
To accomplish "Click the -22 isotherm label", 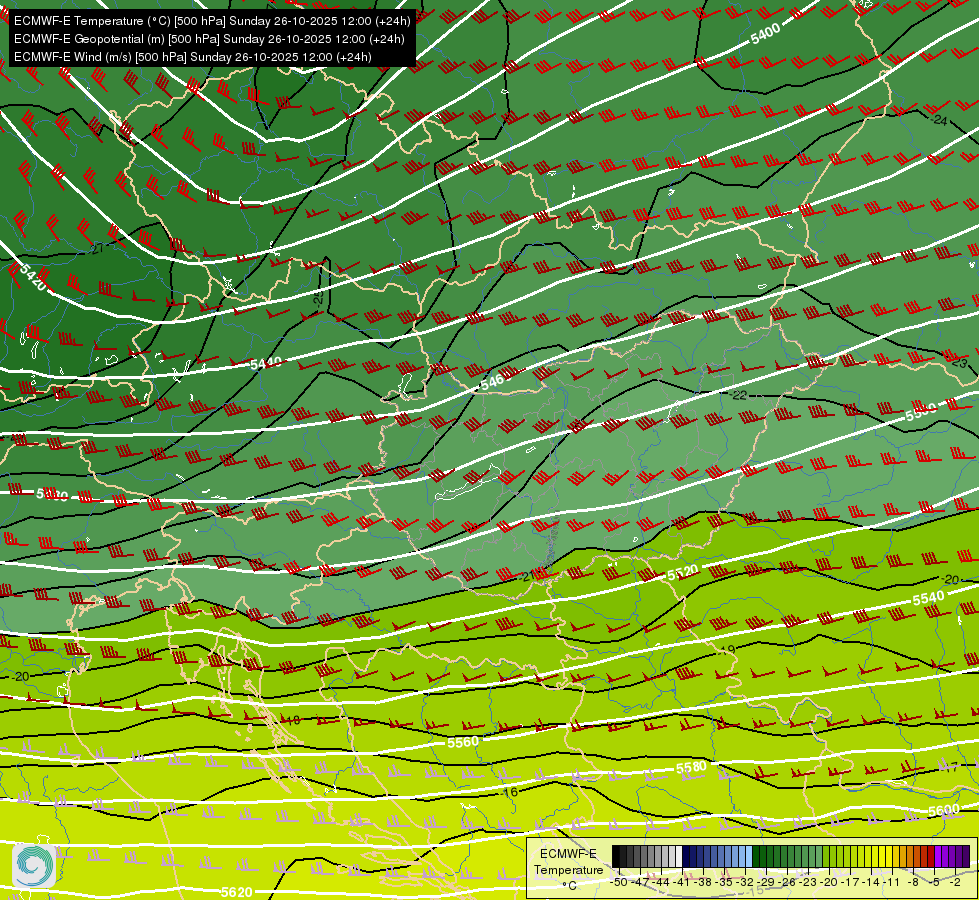I will tap(738, 395).
